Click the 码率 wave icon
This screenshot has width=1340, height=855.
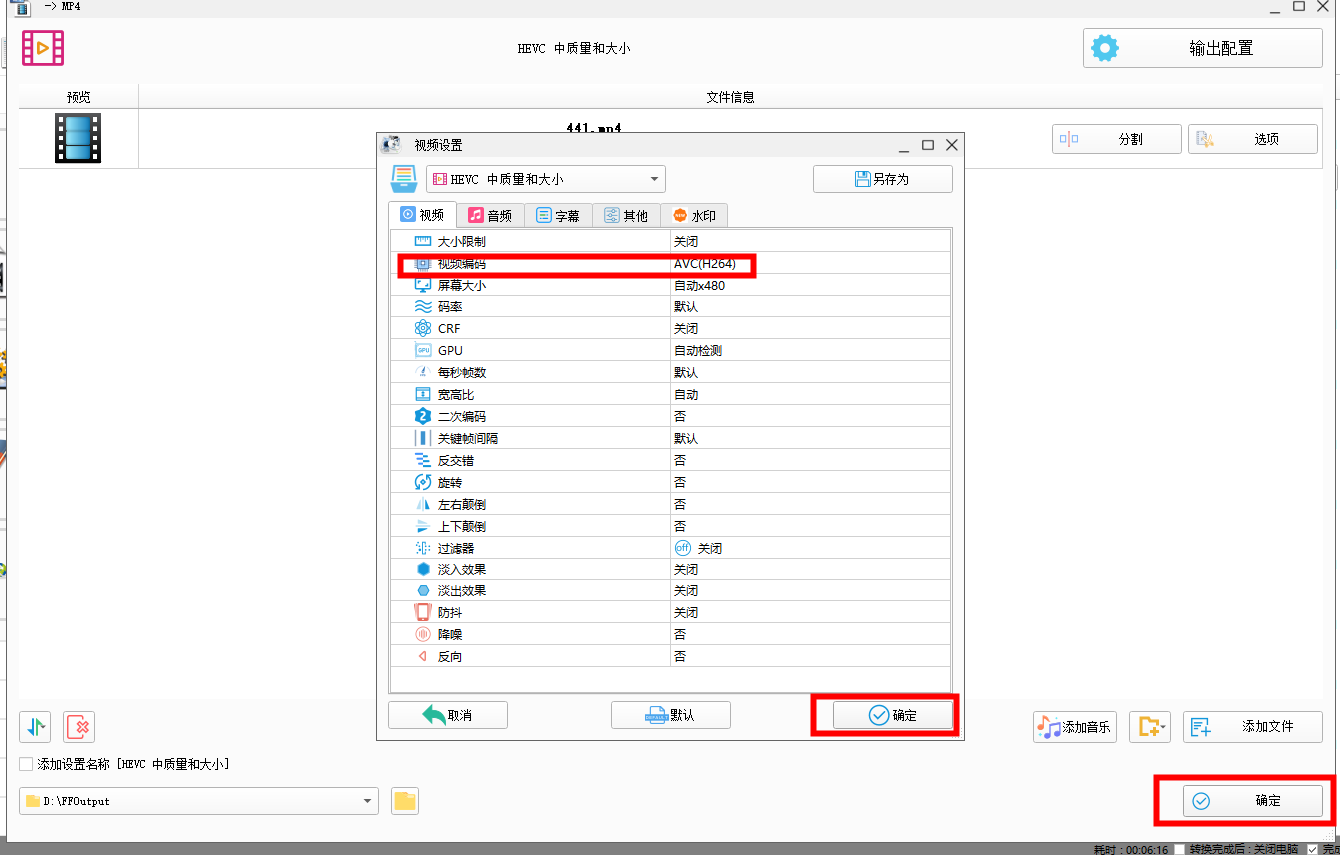422,307
